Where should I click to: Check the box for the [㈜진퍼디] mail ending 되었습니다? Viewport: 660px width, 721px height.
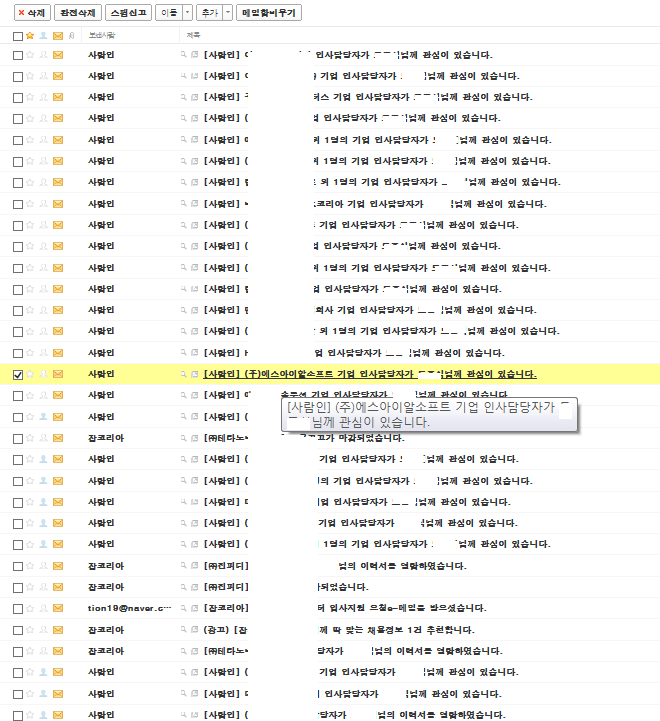tap(18, 588)
